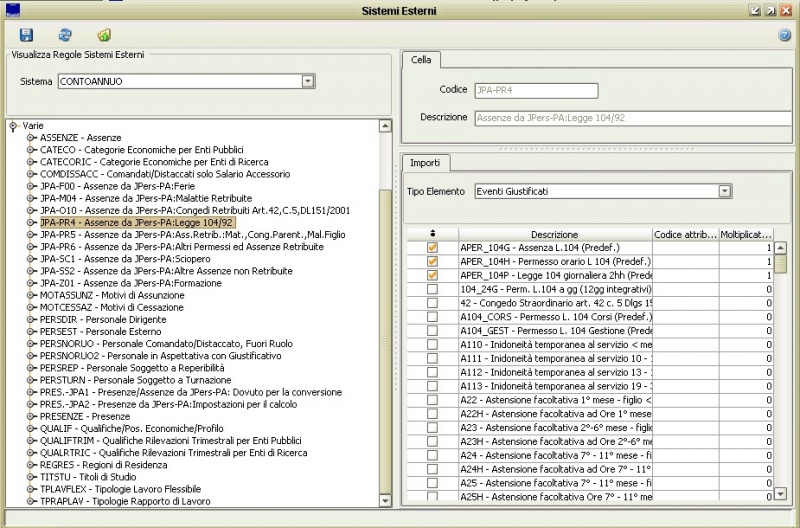Click the Refresh arrows toolbar icon

(65, 35)
